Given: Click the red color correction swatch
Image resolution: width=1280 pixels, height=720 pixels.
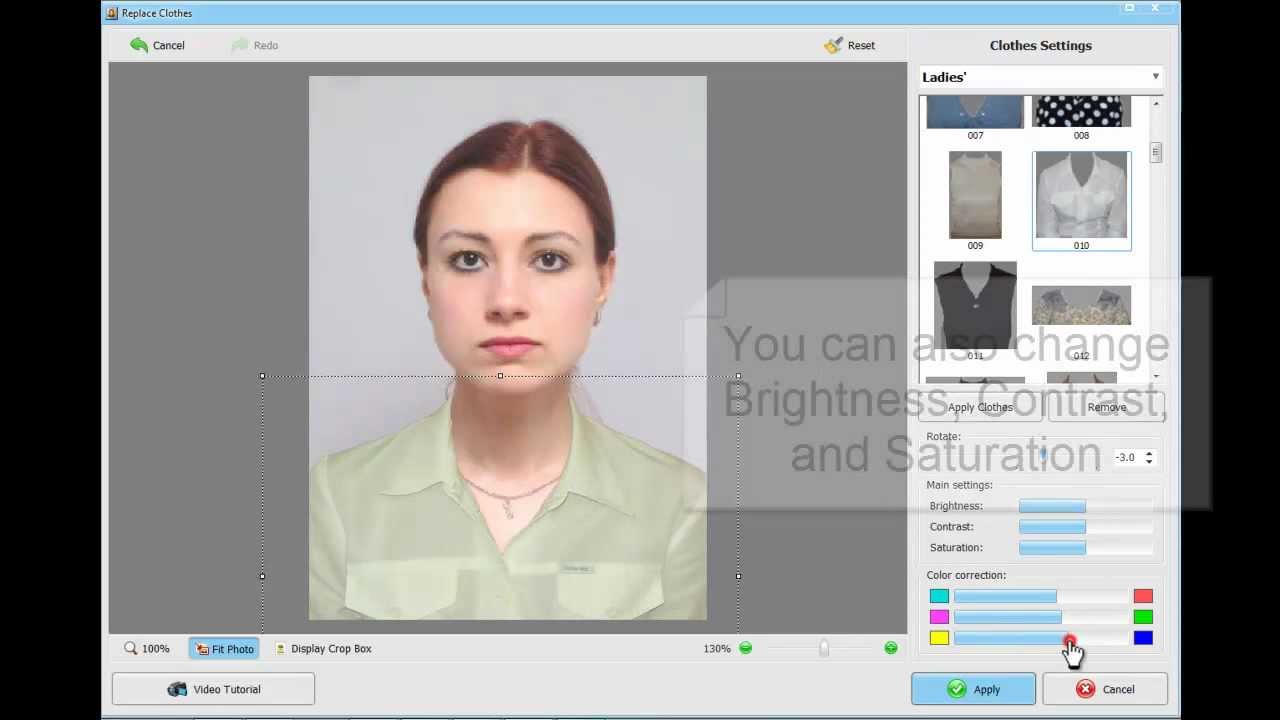Looking at the screenshot, I should pyautogui.click(x=1143, y=596).
